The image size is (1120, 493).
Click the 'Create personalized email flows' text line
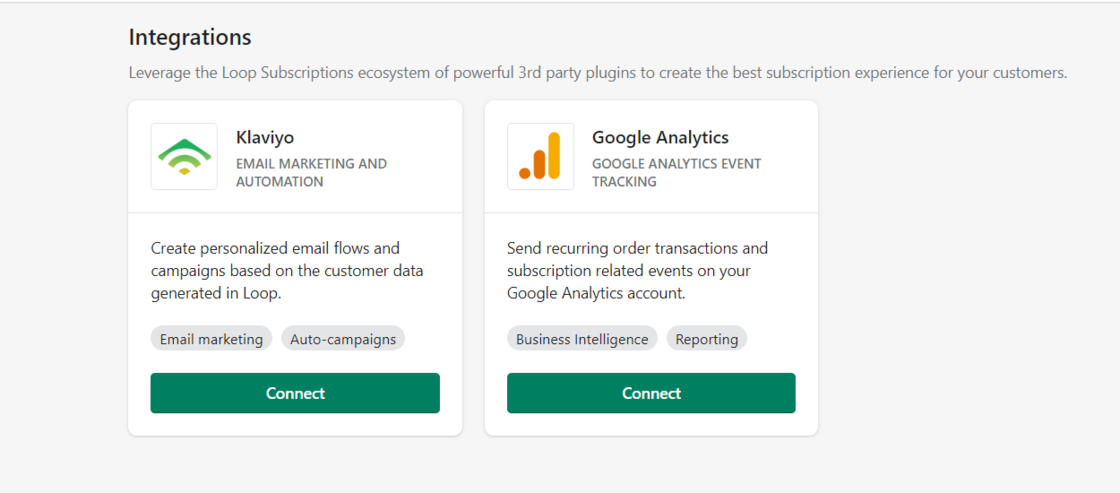[275, 248]
